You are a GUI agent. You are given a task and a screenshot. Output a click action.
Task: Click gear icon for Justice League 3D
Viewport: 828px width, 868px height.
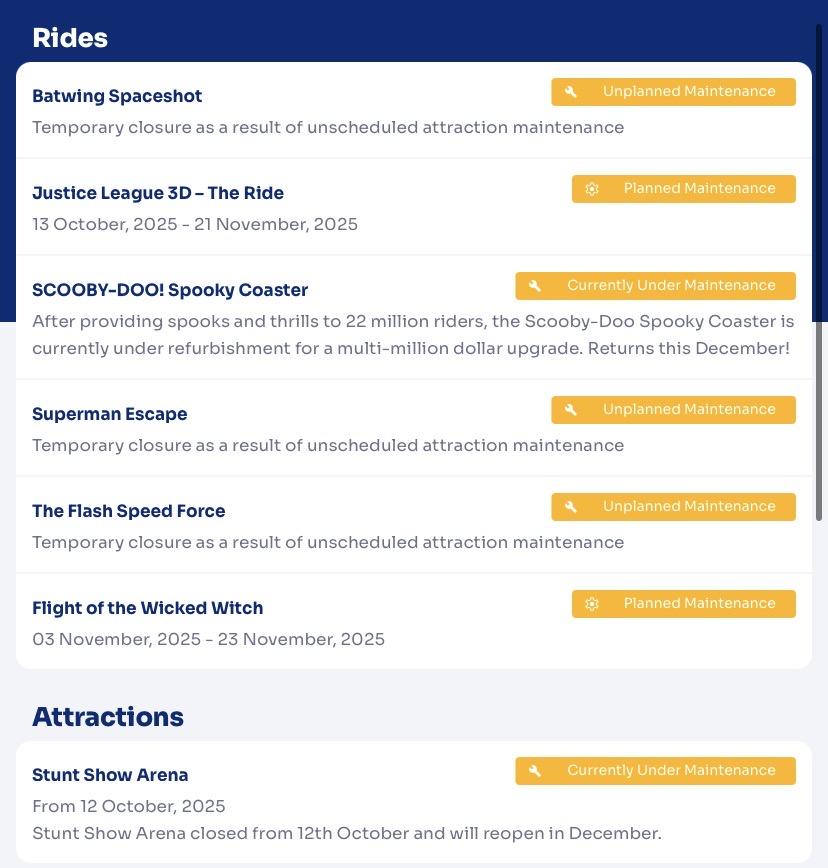592,189
